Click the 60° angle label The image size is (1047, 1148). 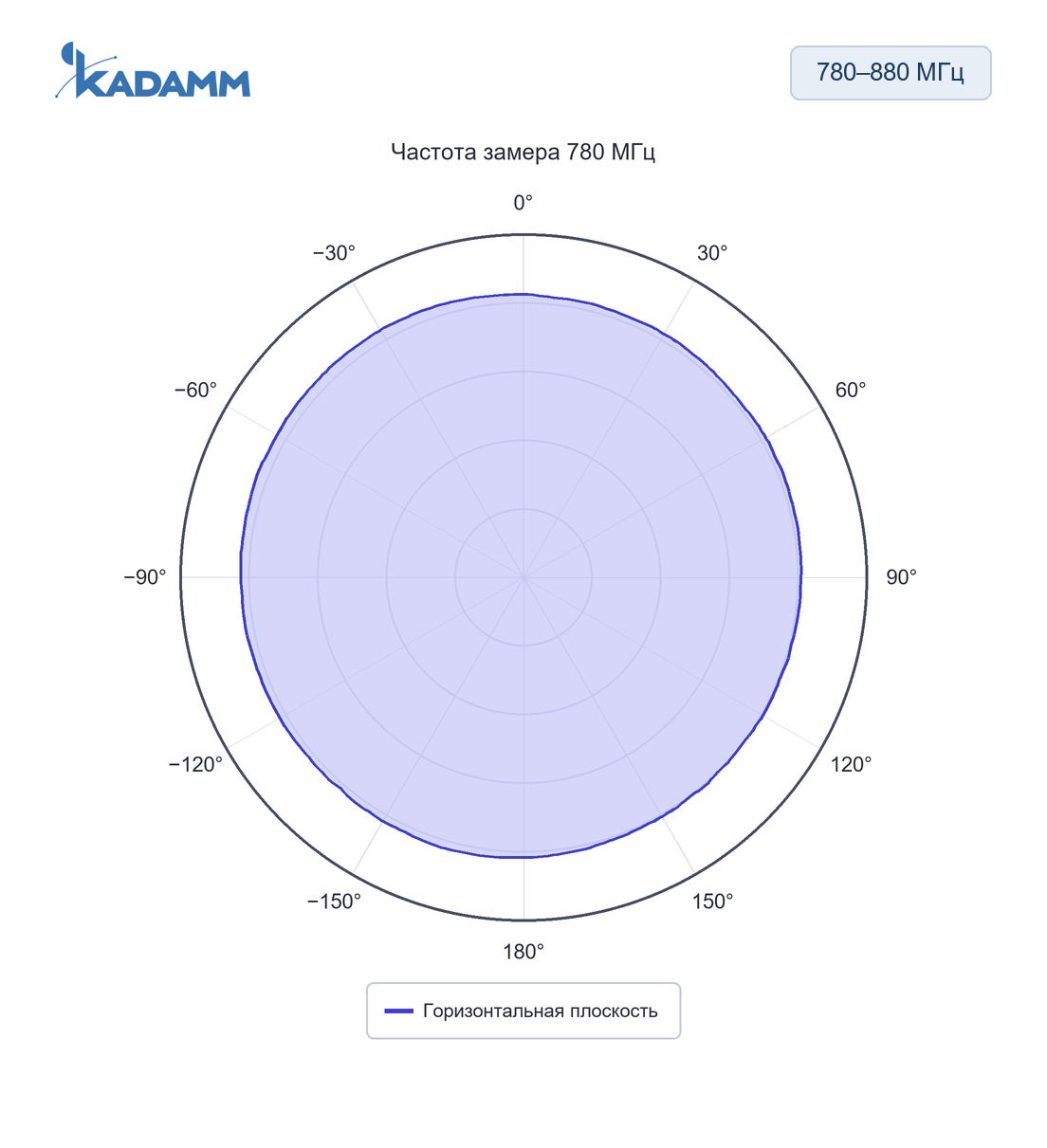[851, 391]
